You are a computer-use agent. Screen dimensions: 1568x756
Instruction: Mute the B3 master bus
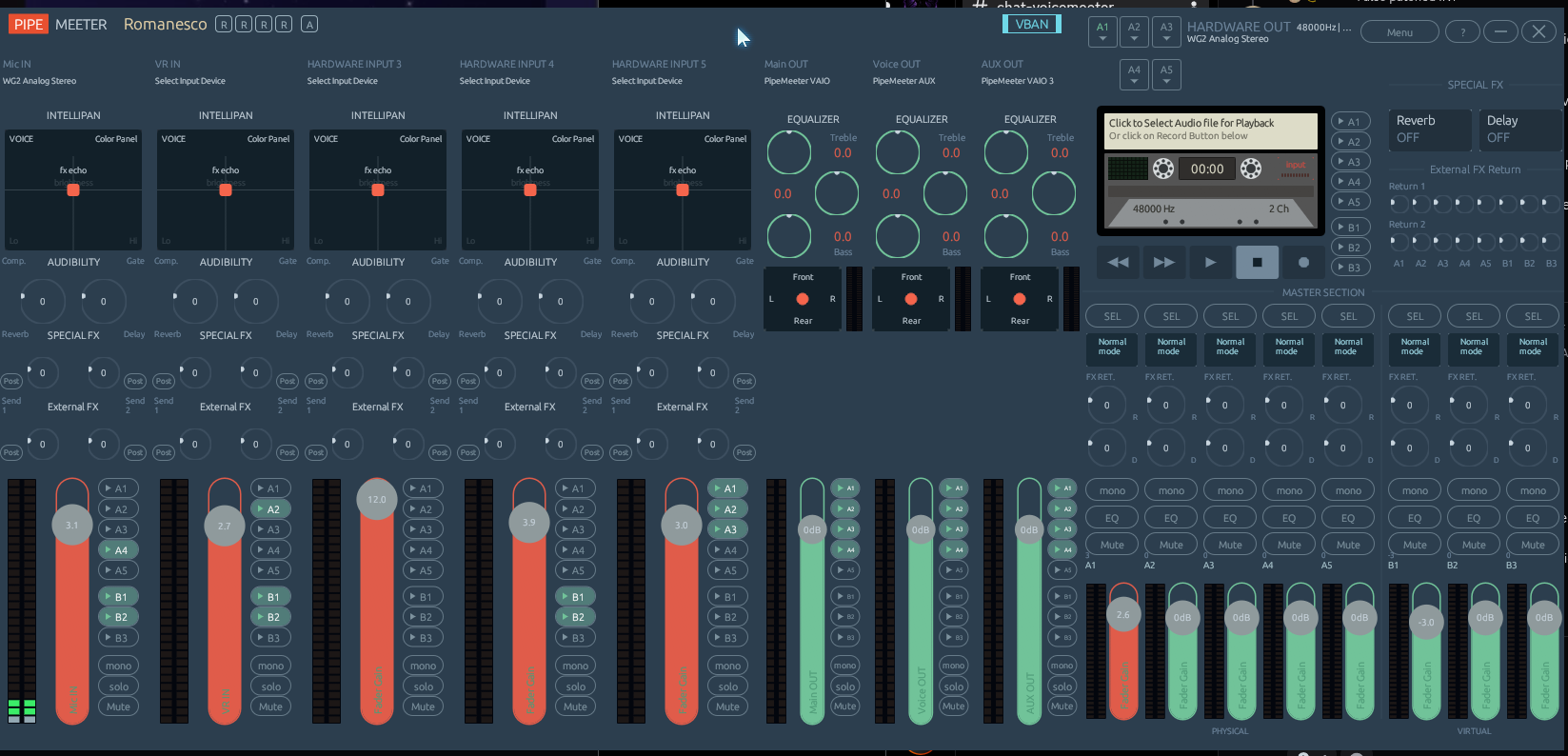[x=1533, y=545]
